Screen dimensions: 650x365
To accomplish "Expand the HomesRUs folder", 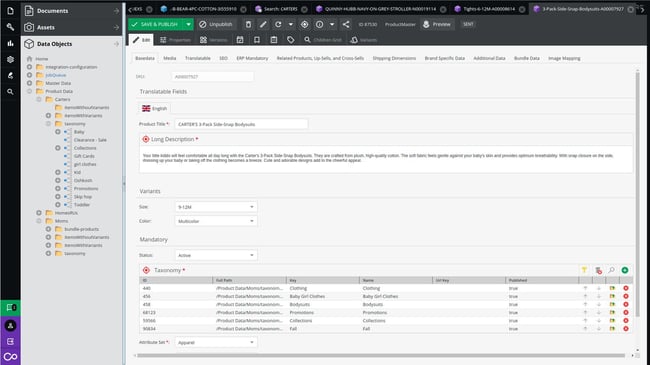I will pyautogui.click(x=39, y=213).
